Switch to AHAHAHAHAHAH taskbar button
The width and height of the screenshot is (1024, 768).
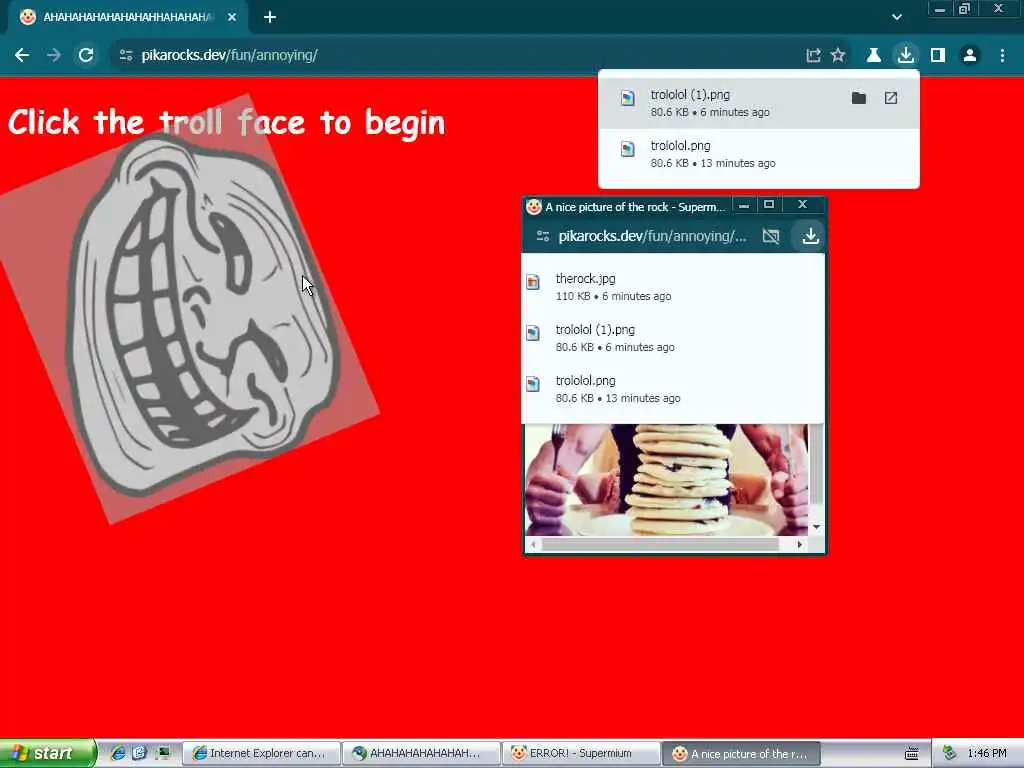(422, 754)
